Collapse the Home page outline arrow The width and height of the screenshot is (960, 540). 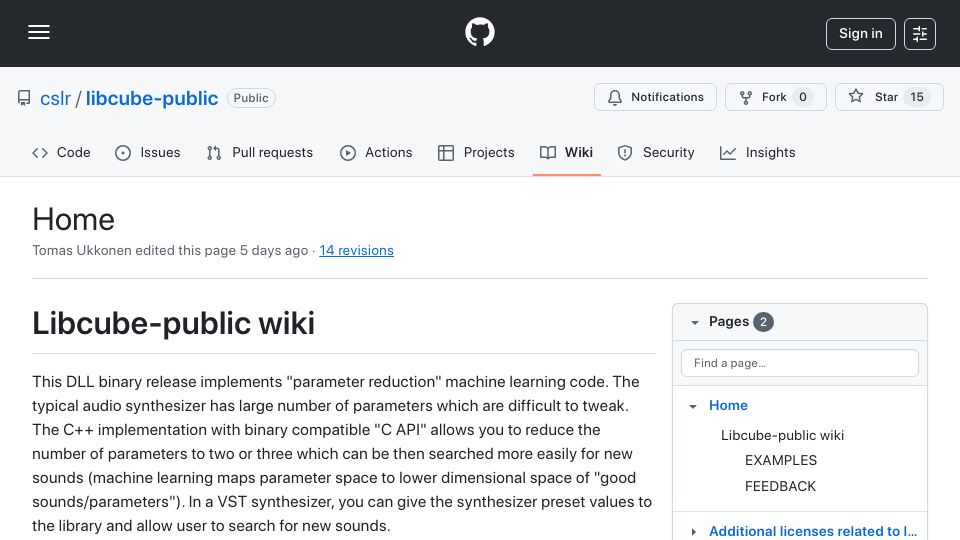coord(692,406)
